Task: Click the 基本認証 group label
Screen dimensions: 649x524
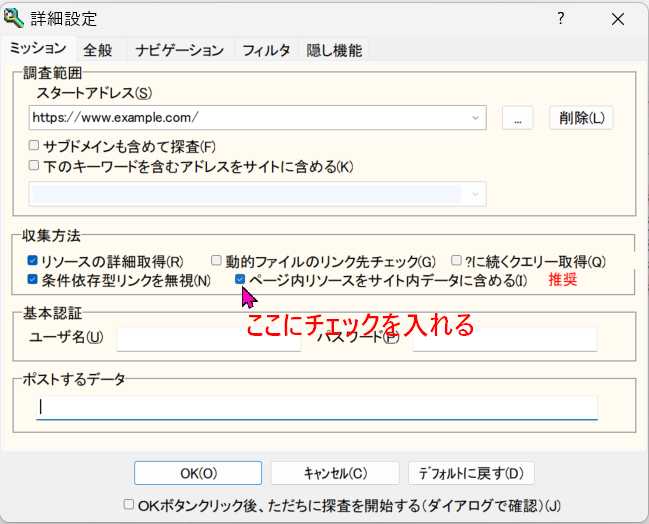Action: click(x=52, y=313)
